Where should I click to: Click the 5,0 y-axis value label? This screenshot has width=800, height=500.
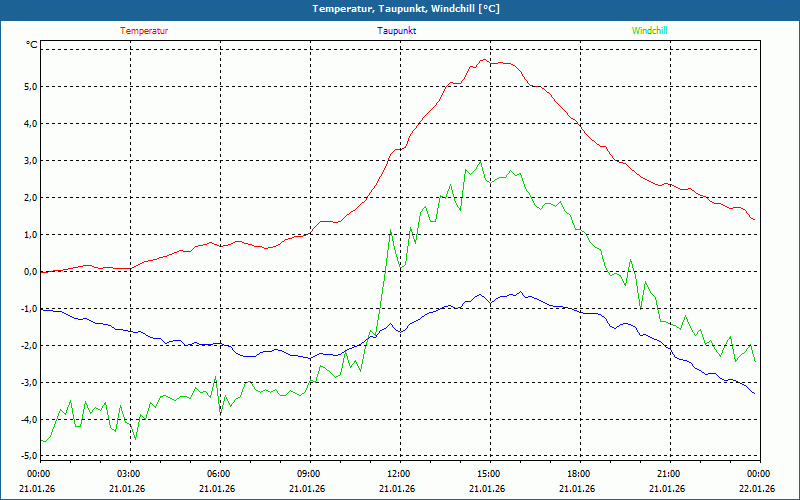[x=29, y=87]
